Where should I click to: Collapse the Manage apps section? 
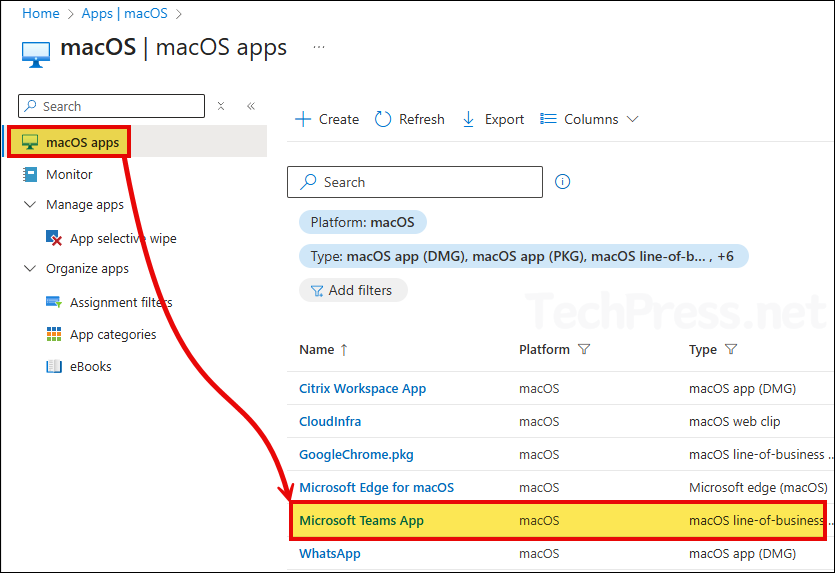(30, 204)
